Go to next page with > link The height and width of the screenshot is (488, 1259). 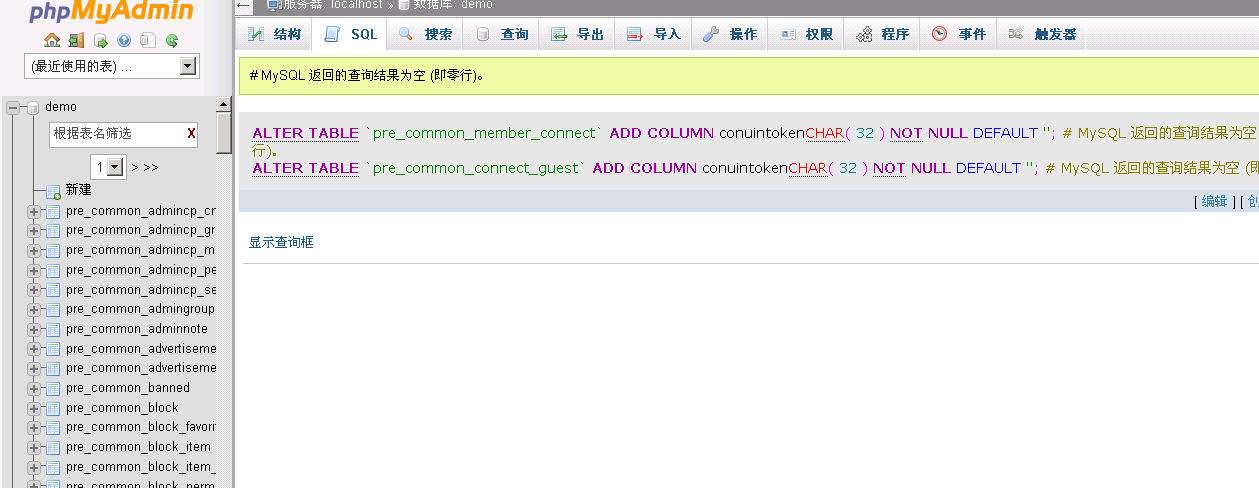135,167
